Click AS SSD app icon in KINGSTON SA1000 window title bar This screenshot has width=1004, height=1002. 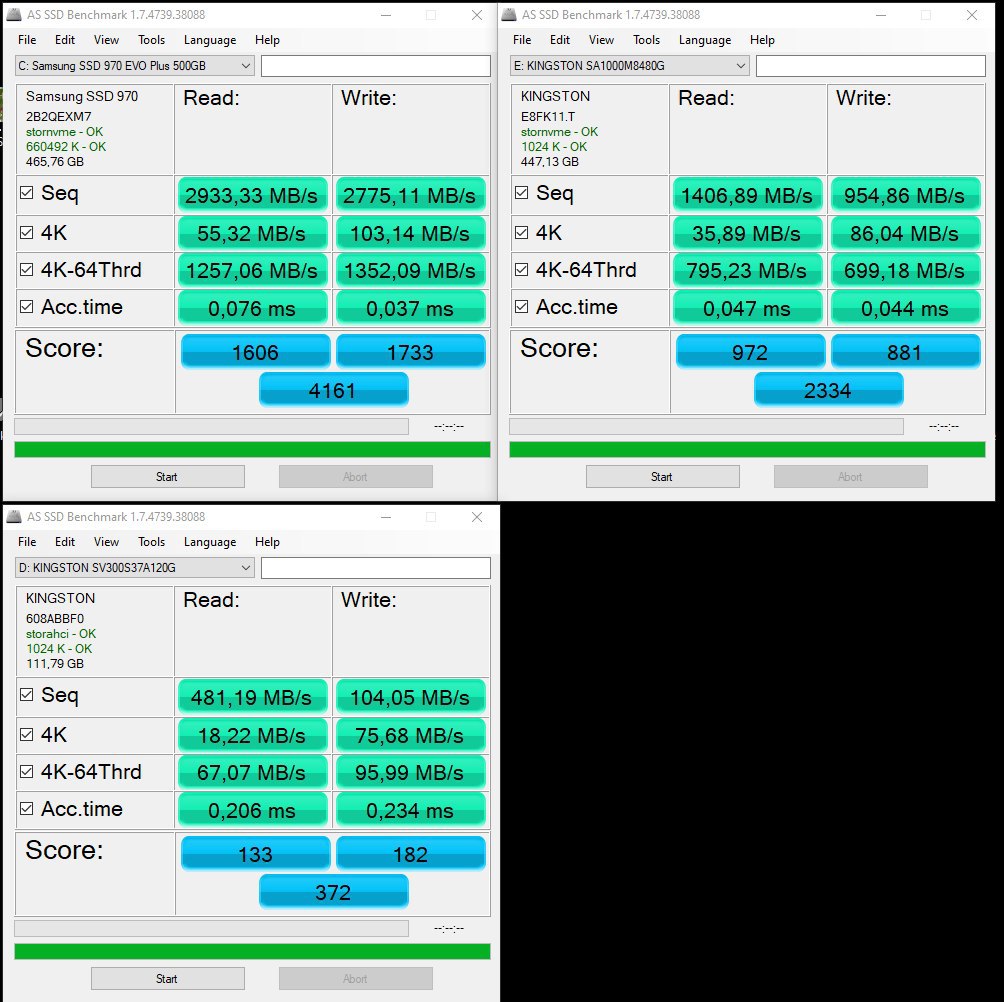(508, 15)
